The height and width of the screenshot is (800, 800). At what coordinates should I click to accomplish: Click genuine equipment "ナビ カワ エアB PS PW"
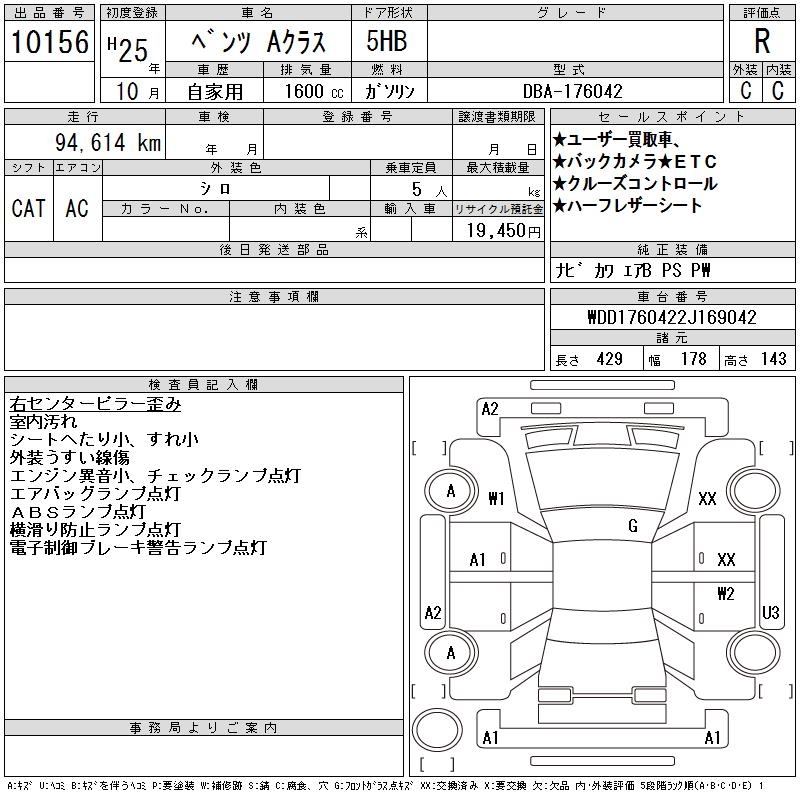(633, 270)
